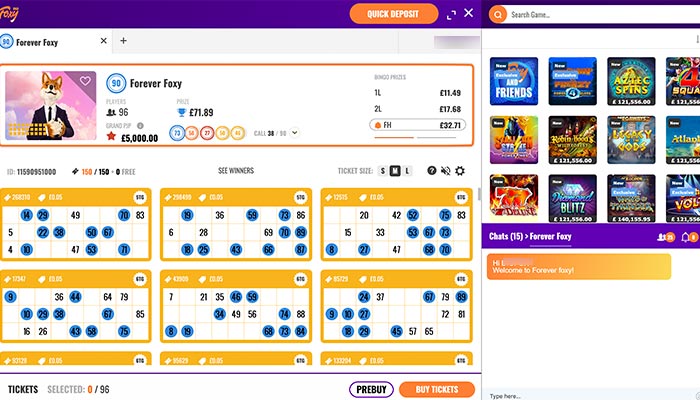Open the See Winners link
Viewport: 700px width, 400px height.
click(x=236, y=171)
